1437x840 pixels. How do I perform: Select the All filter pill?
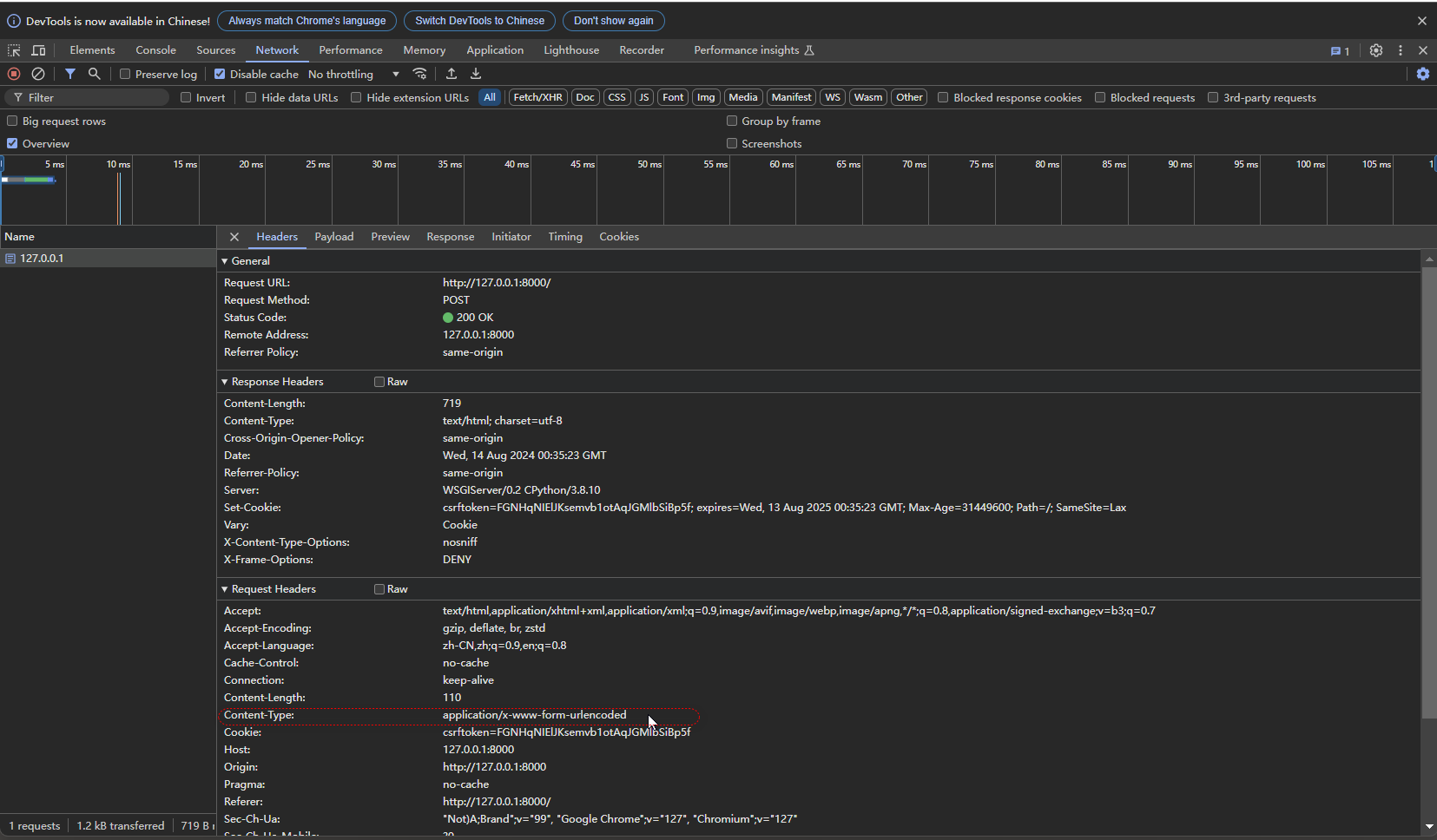pos(490,97)
